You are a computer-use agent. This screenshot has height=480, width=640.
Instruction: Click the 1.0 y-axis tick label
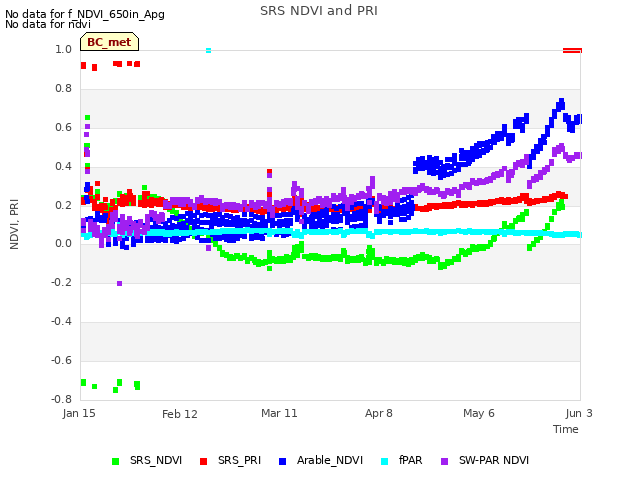click(x=63, y=49)
